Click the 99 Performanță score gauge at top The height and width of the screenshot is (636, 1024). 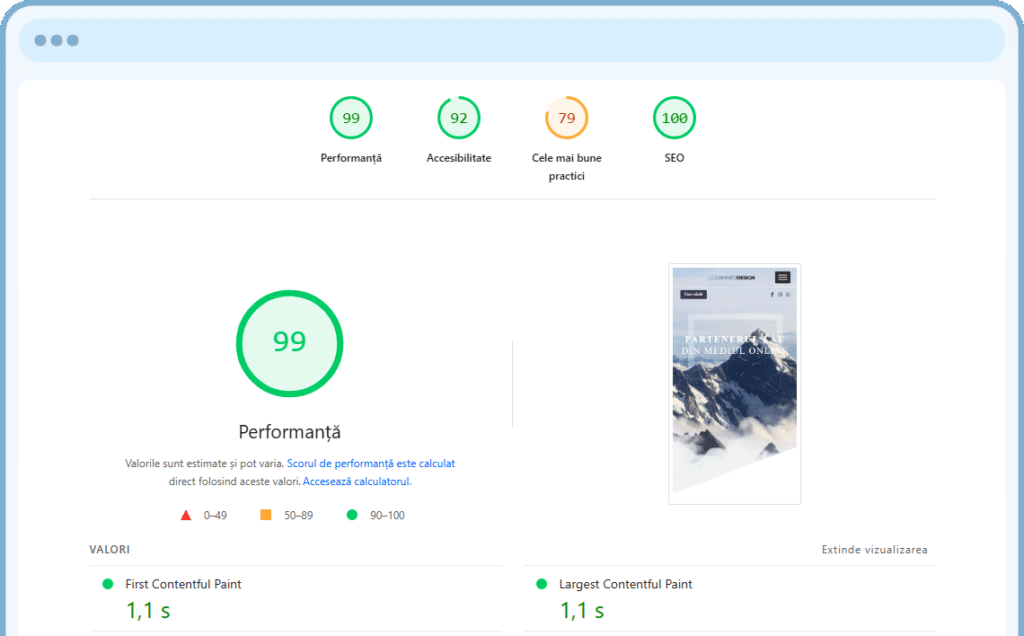tap(351, 118)
